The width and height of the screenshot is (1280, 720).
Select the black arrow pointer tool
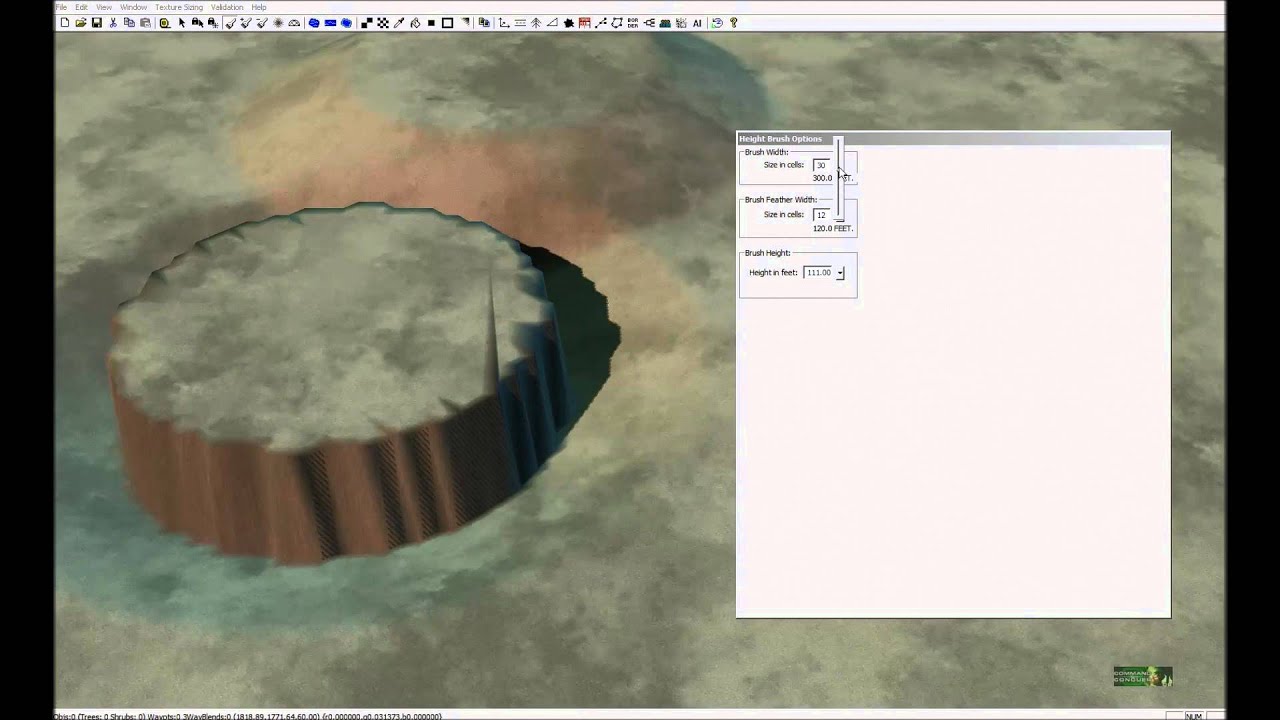182,22
